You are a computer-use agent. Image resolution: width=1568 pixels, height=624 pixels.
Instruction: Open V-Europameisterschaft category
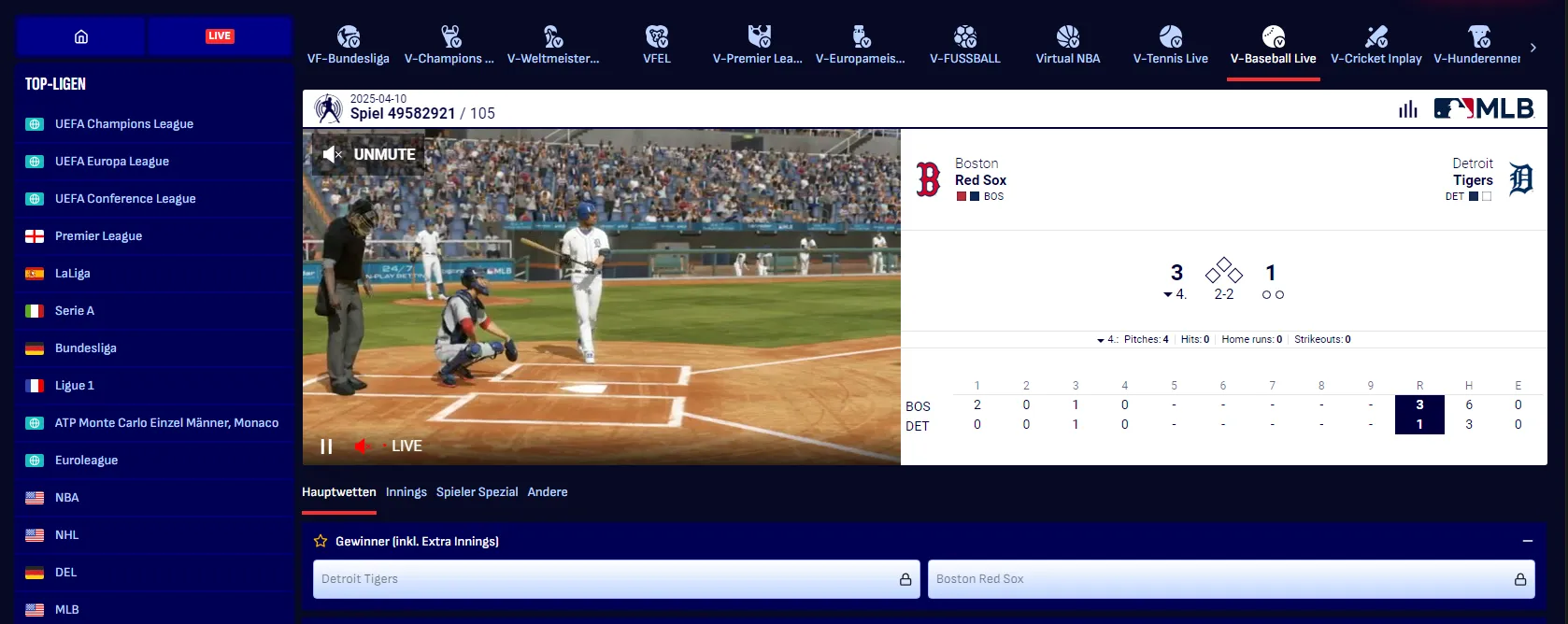coord(861,46)
